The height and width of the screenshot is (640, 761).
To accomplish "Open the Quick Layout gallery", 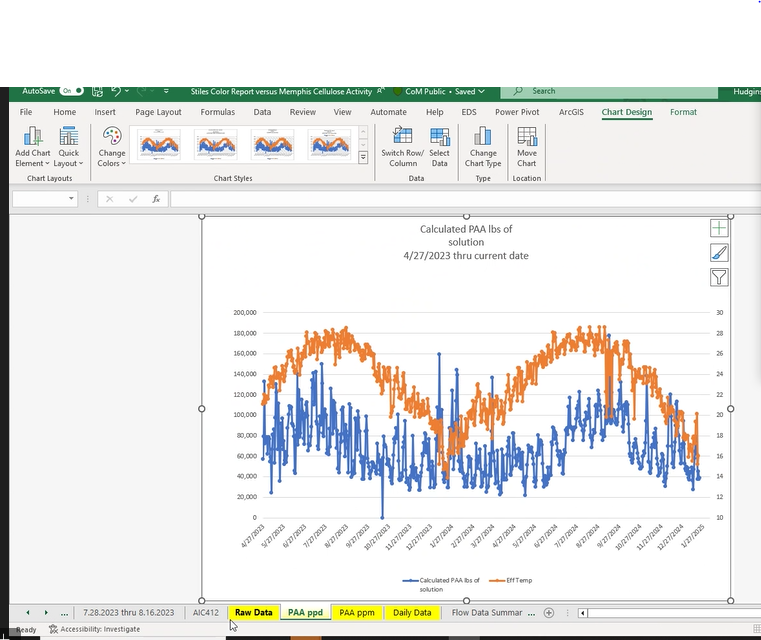I will (68, 145).
